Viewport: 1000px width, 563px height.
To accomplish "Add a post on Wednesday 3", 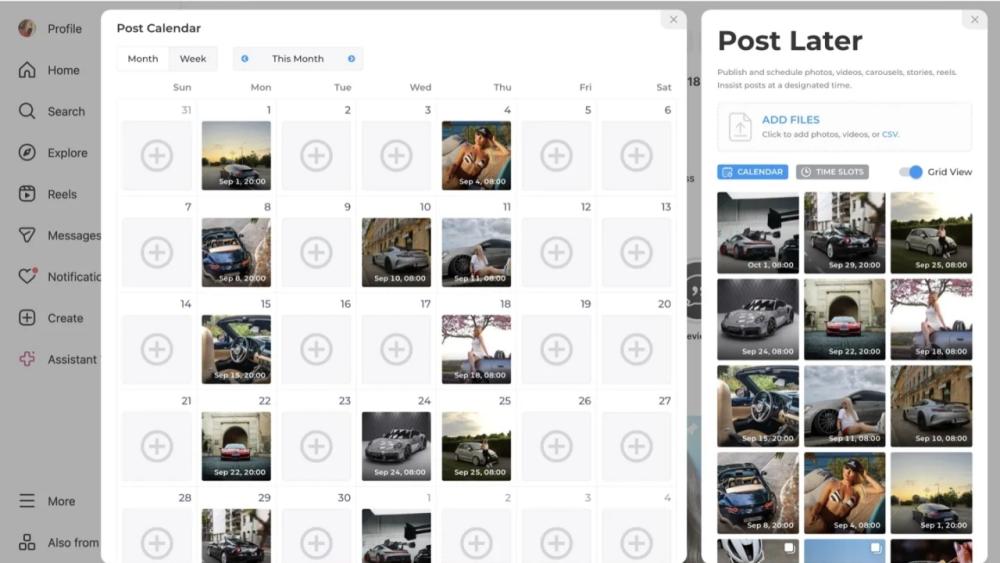I will 396,156.
